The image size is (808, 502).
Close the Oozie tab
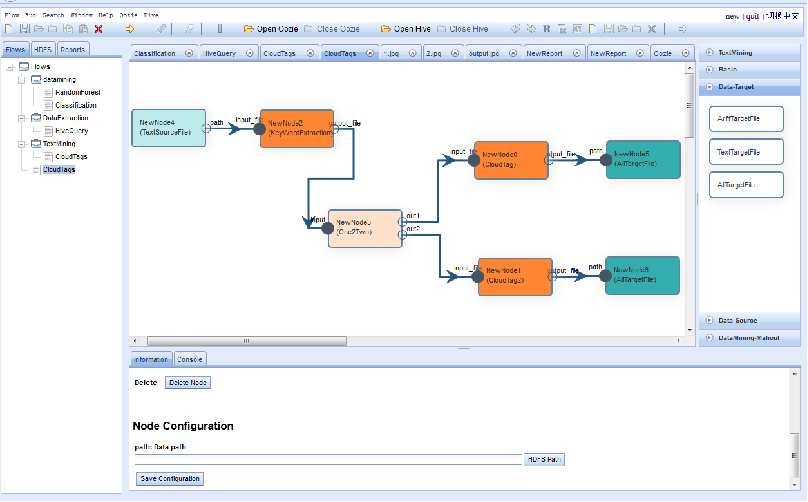point(685,53)
